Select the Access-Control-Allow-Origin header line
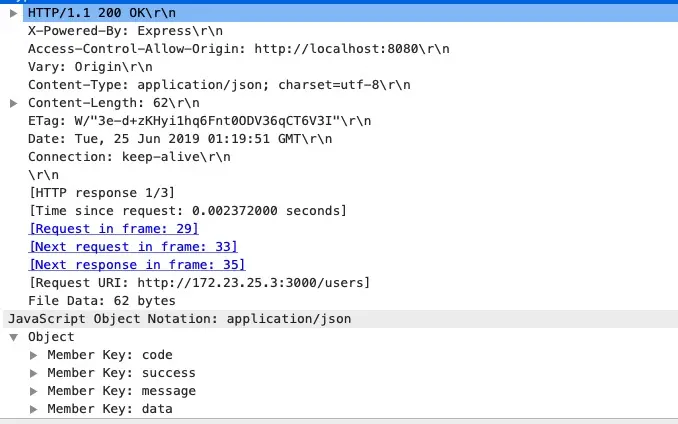 [239, 49]
